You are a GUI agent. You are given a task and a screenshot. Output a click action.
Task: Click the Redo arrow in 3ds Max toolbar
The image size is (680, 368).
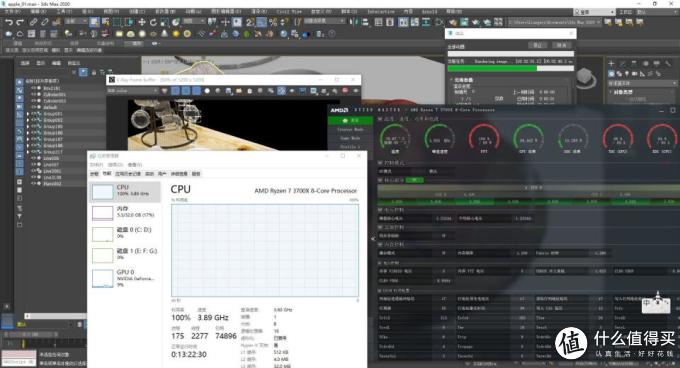pyautogui.click(x=20, y=22)
